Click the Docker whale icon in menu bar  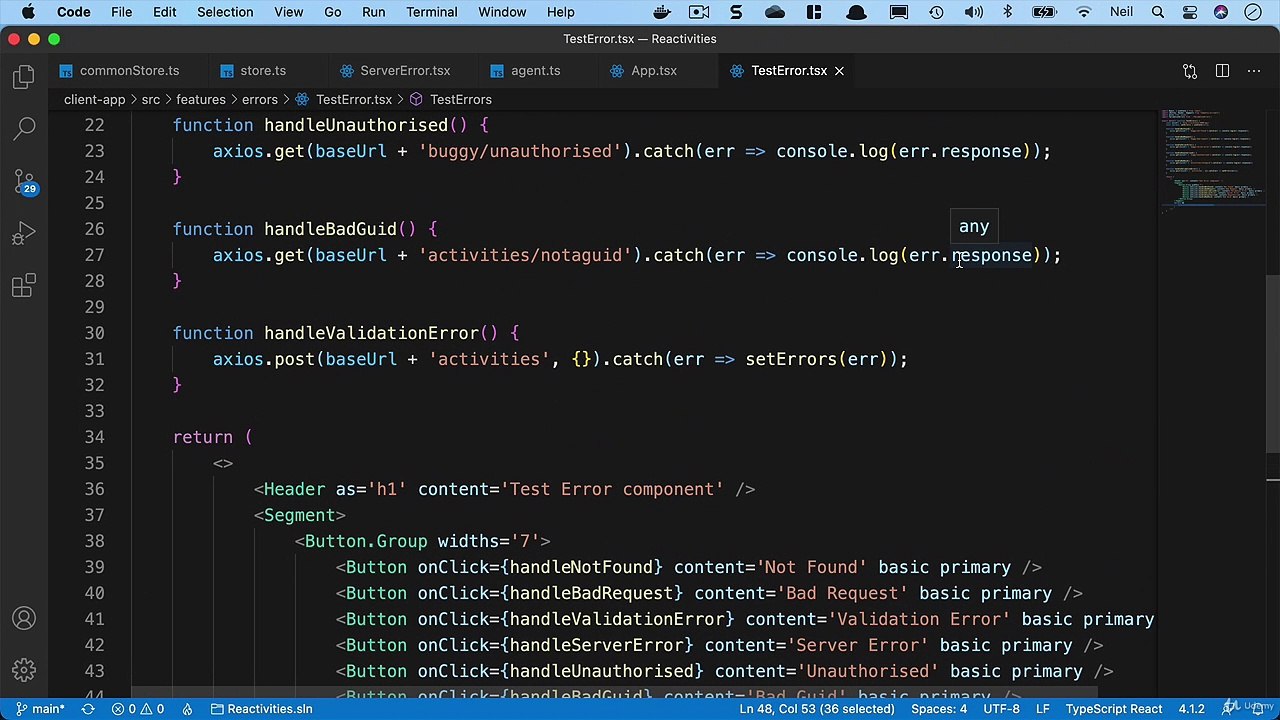(x=662, y=12)
